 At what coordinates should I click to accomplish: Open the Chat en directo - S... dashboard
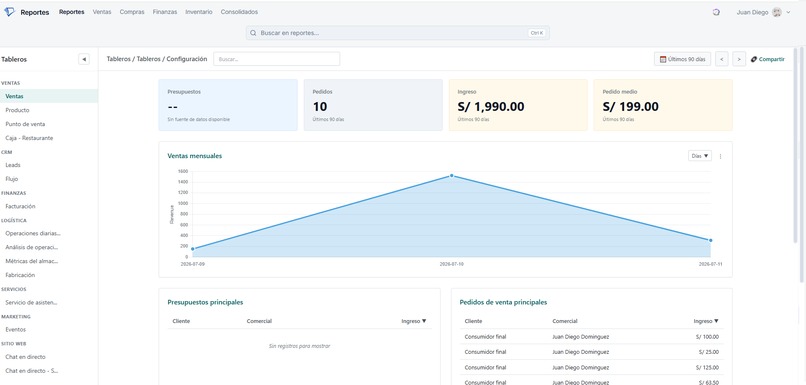click(32, 371)
